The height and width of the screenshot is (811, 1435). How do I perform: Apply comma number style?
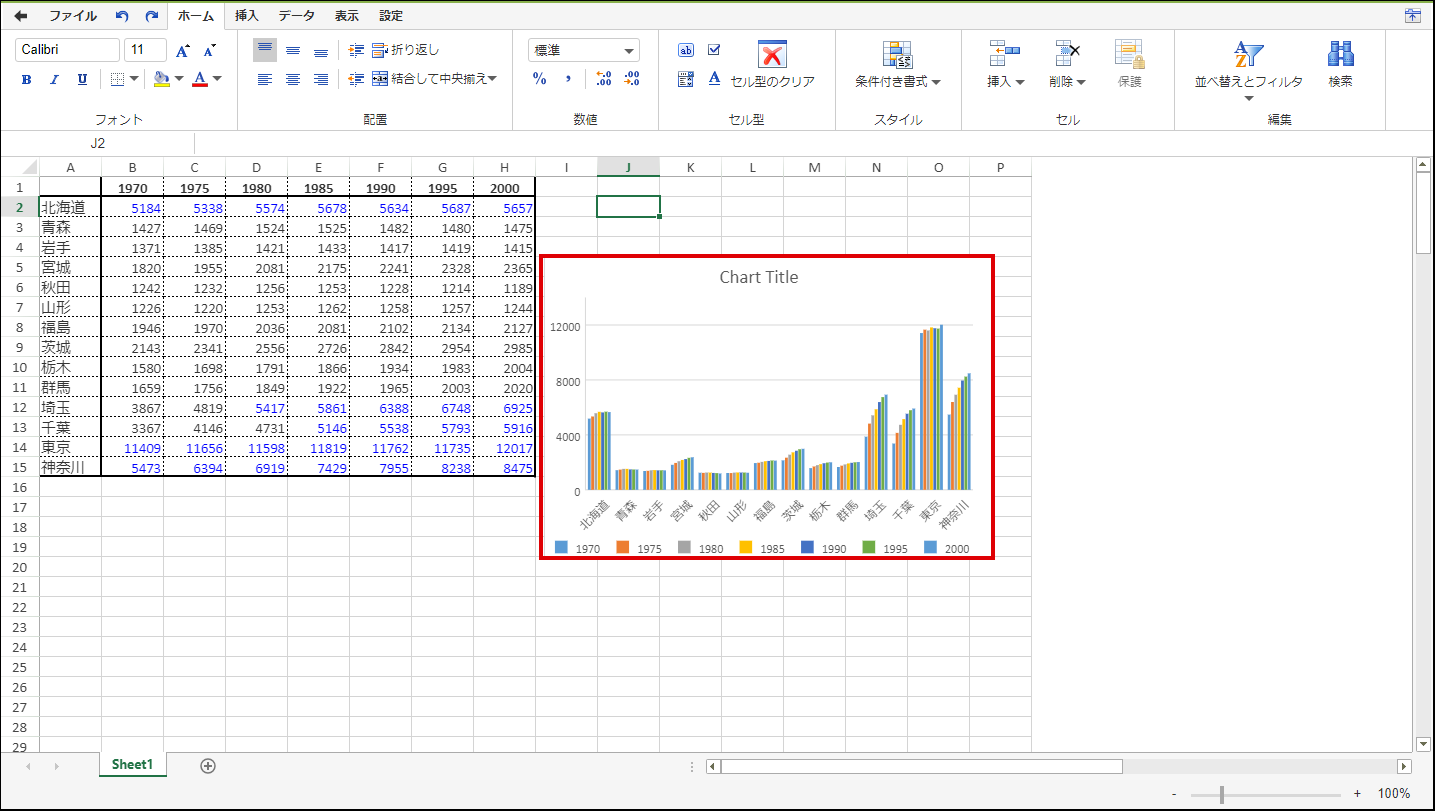pos(568,79)
